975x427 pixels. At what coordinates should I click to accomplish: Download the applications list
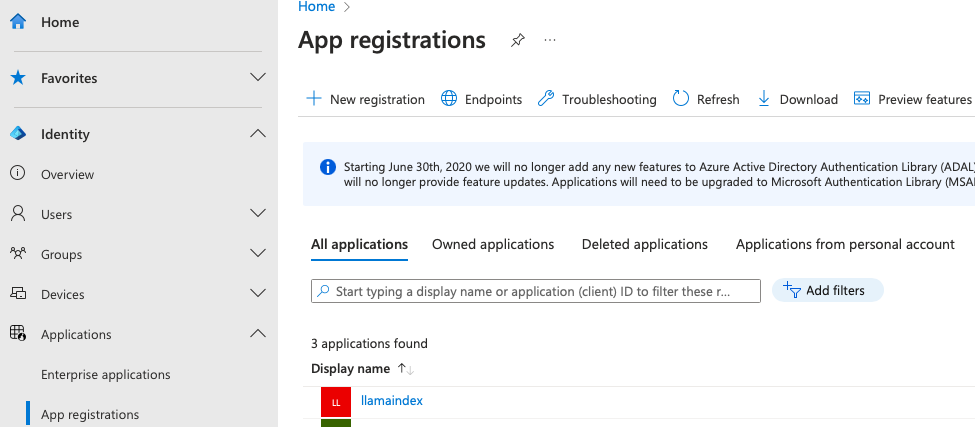pyautogui.click(x=797, y=99)
